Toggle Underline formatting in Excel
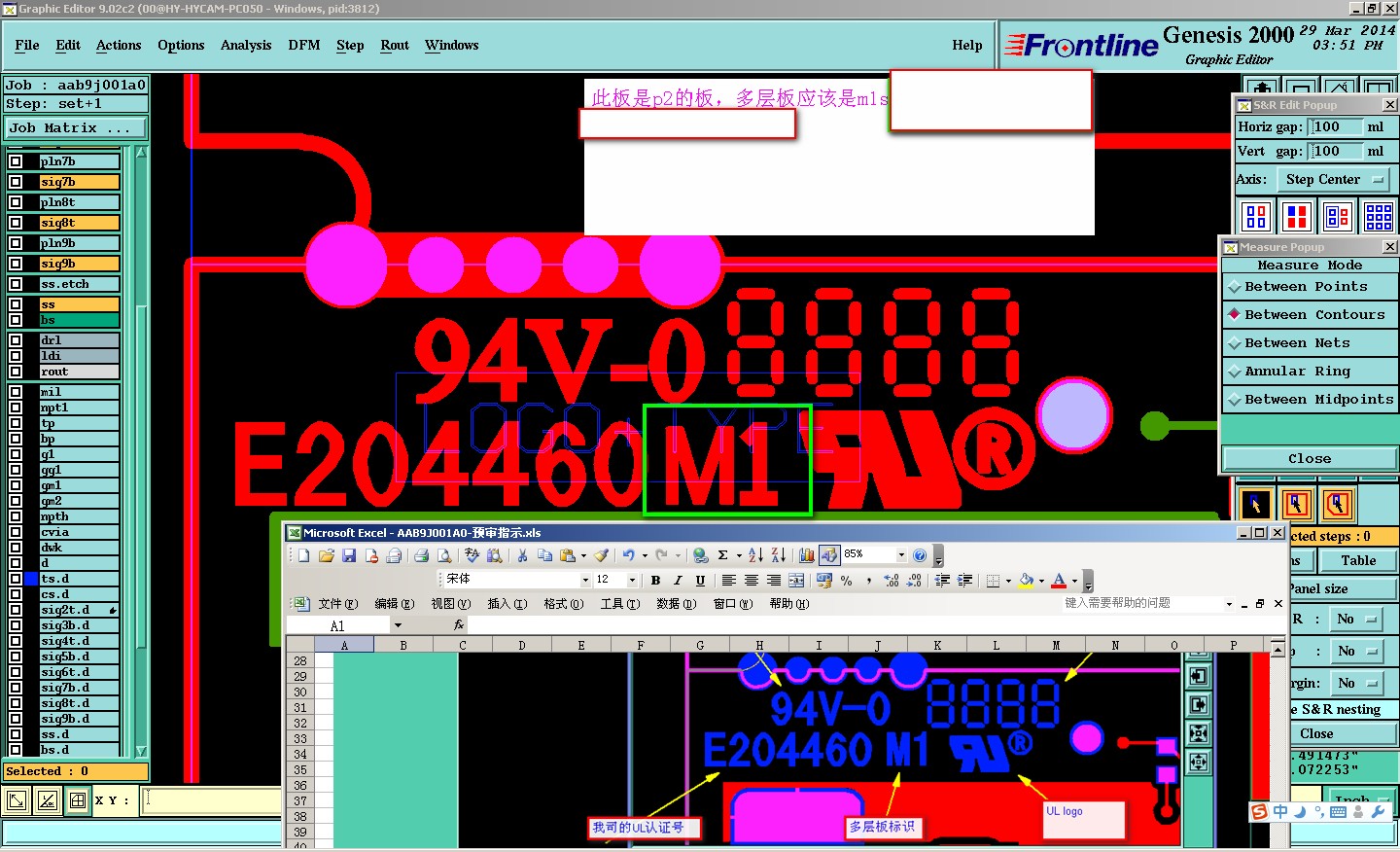This screenshot has width=1400, height=852. click(700, 581)
